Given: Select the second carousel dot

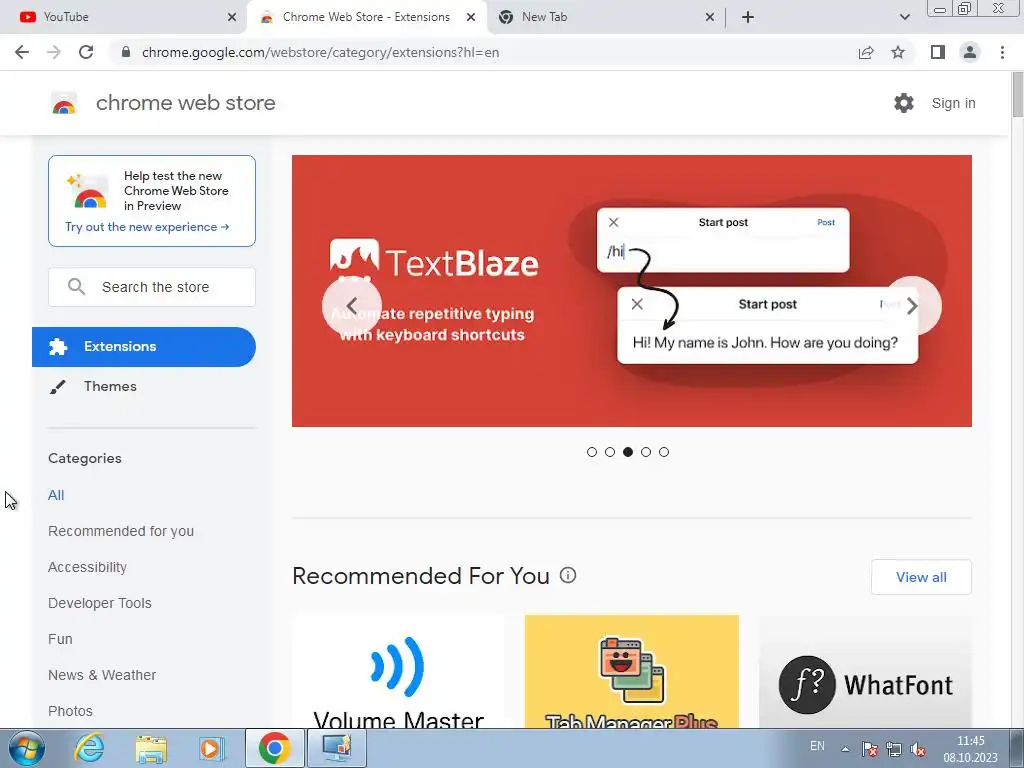Looking at the screenshot, I should (x=610, y=452).
